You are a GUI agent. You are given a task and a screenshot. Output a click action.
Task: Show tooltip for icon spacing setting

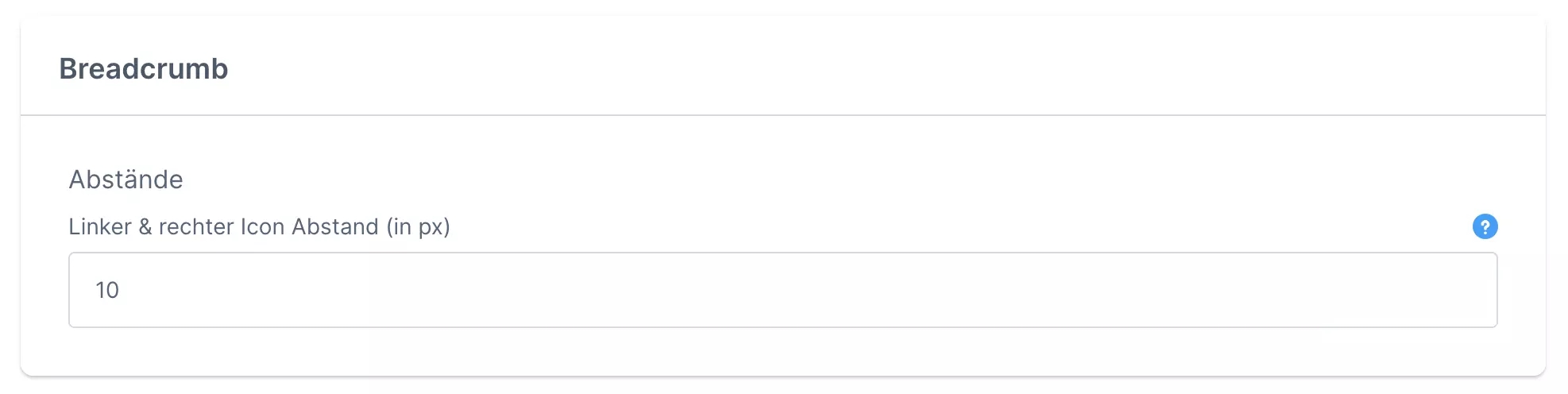click(1485, 227)
